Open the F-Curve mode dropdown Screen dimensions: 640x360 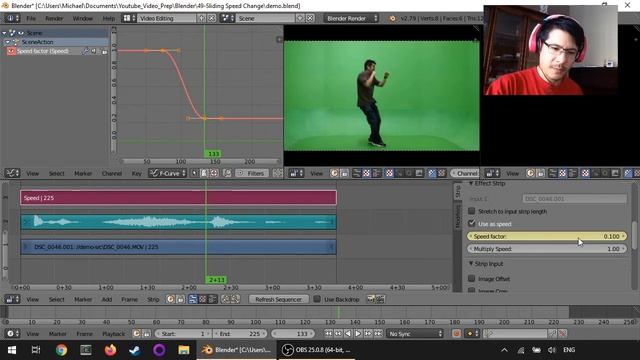[168, 173]
